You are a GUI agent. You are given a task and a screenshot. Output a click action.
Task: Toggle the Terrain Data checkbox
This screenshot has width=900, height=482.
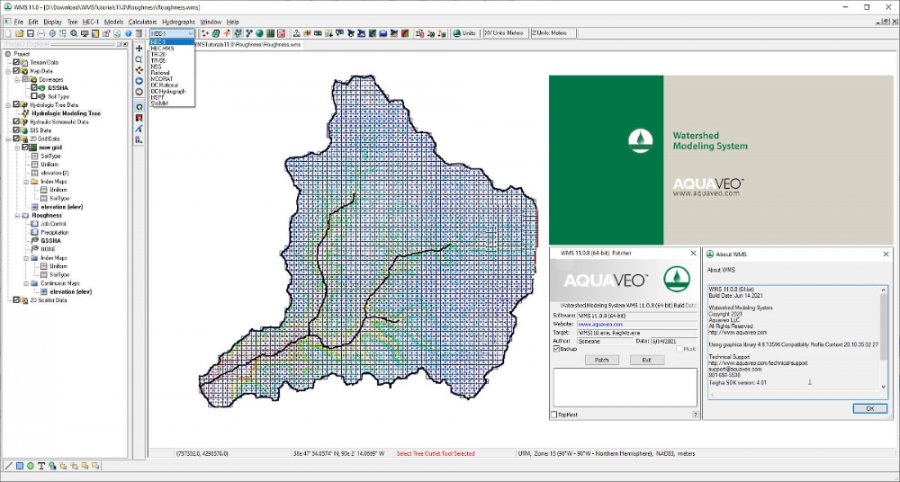tap(16, 62)
